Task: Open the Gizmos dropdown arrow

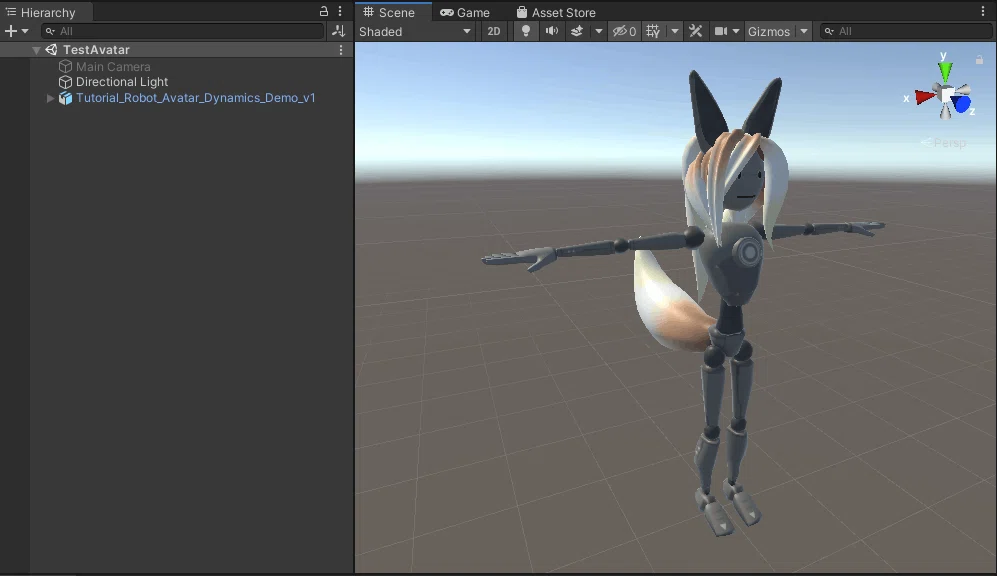Action: click(x=804, y=31)
